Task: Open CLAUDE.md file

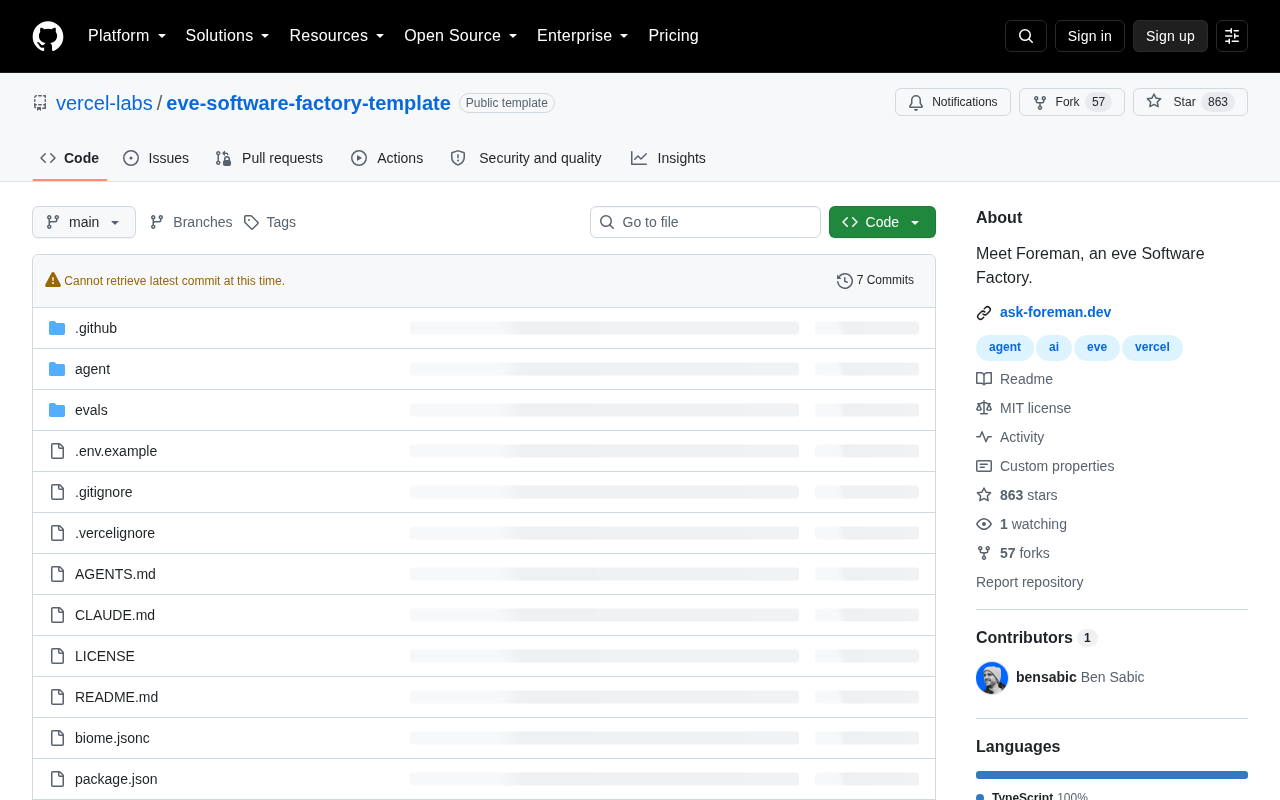Action: 115,615
